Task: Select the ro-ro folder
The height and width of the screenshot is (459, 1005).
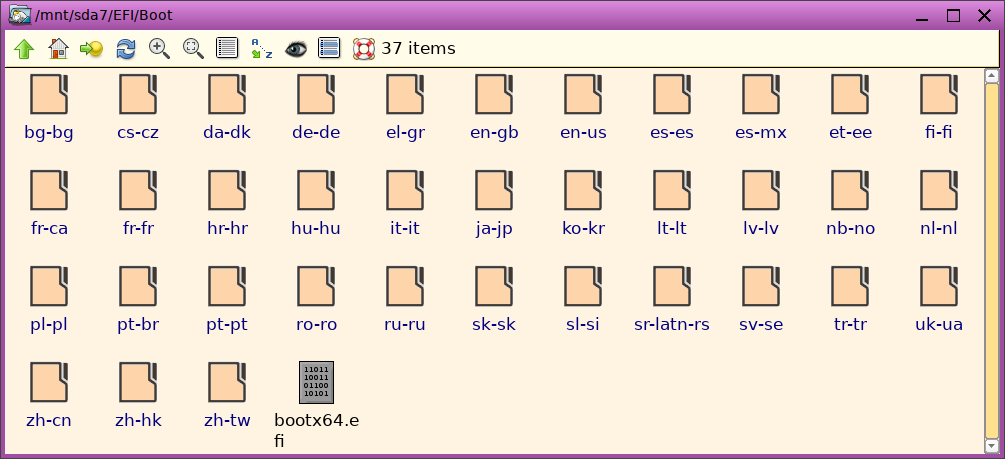Action: point(316,299)
